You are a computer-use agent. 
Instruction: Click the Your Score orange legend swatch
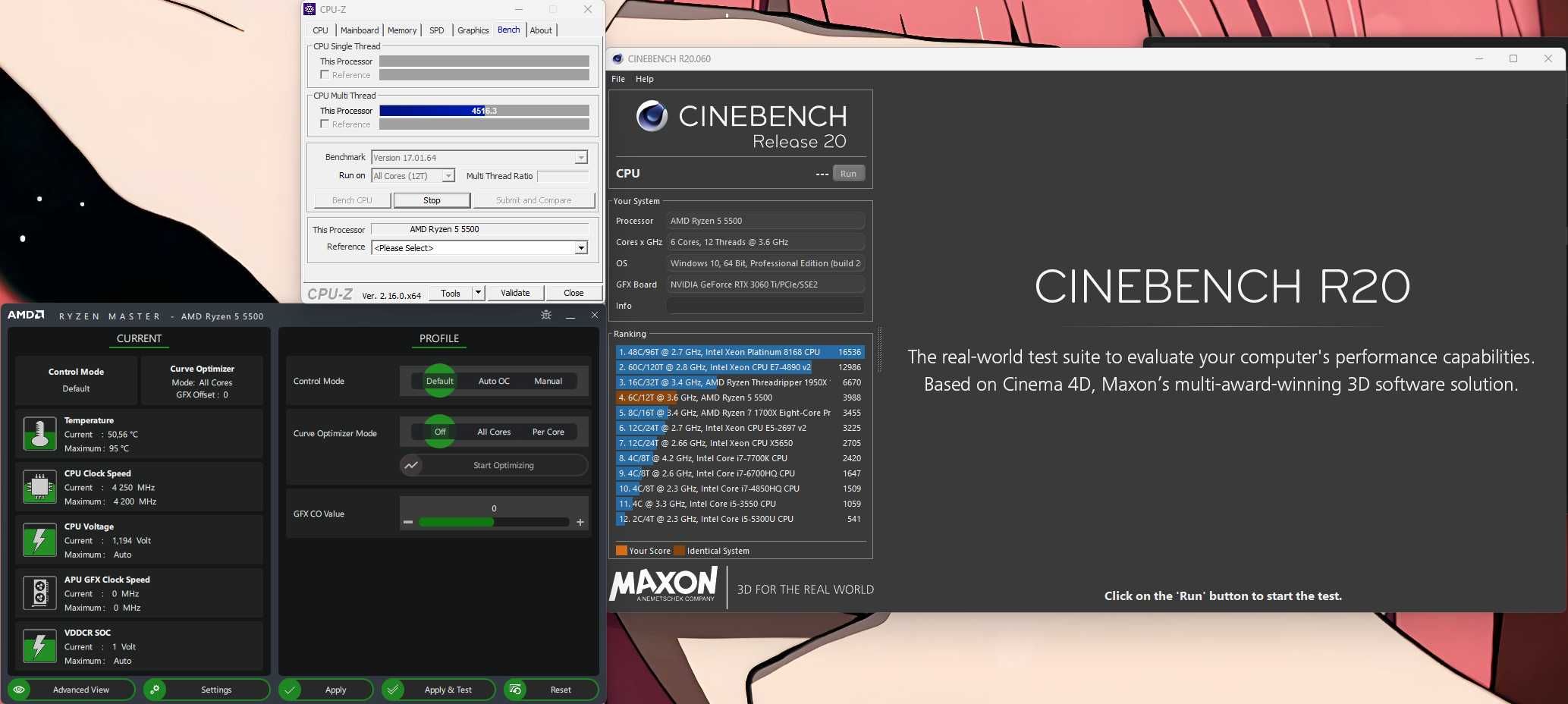[x=621, y=551]
